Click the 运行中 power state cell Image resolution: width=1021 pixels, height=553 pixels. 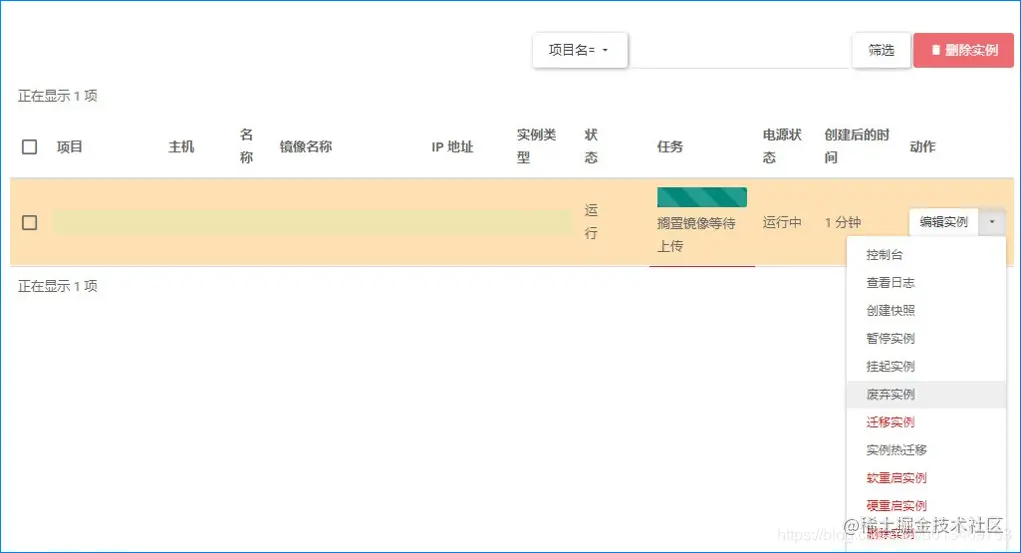pyautogui.click(x=782, y=223)
